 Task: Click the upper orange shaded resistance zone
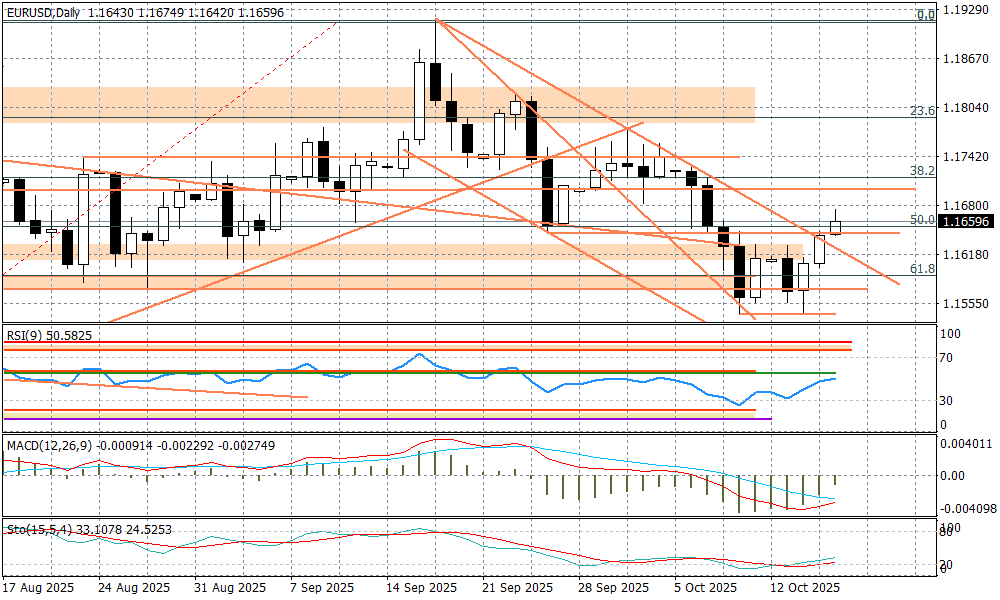[378, 104]
